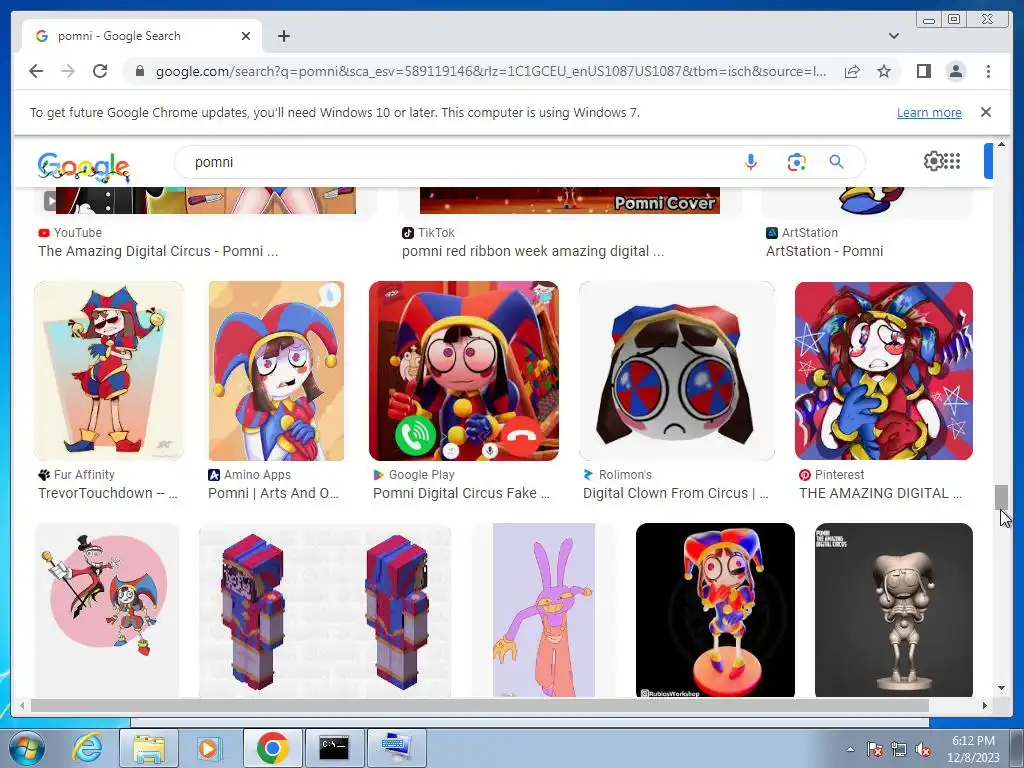
Task: Click the vertical scrollbar up arrow
Action: (x=1002, y=144)
